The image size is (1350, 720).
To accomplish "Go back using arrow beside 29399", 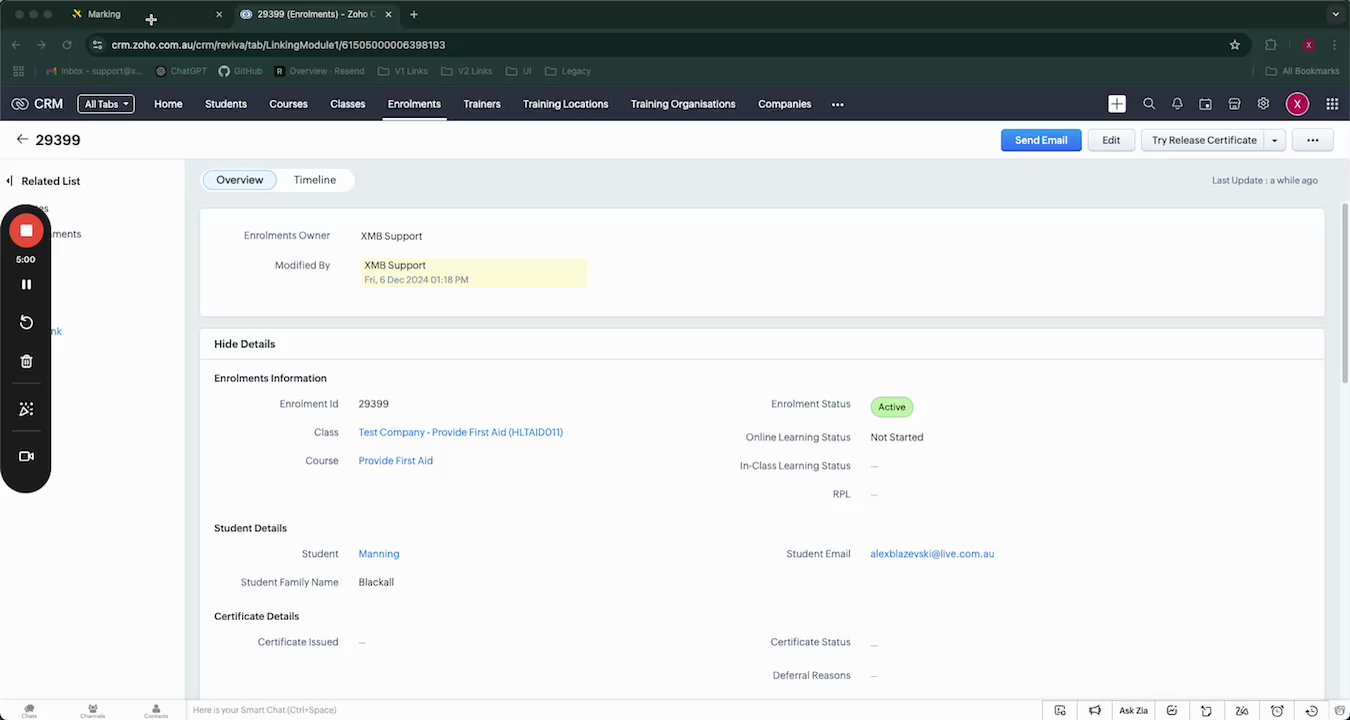I will (x=22, y=140).
